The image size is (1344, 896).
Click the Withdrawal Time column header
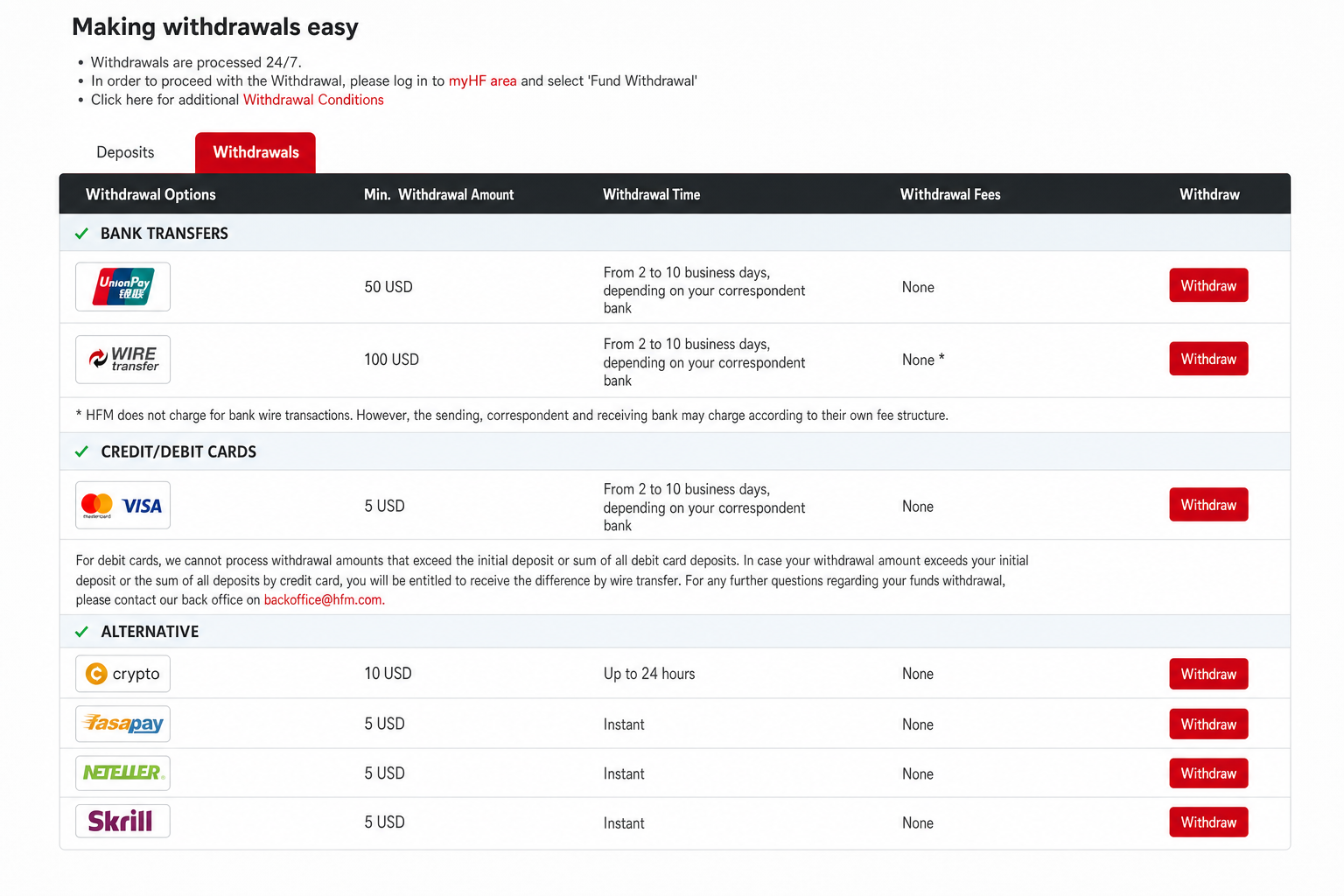tap(651, 194)
